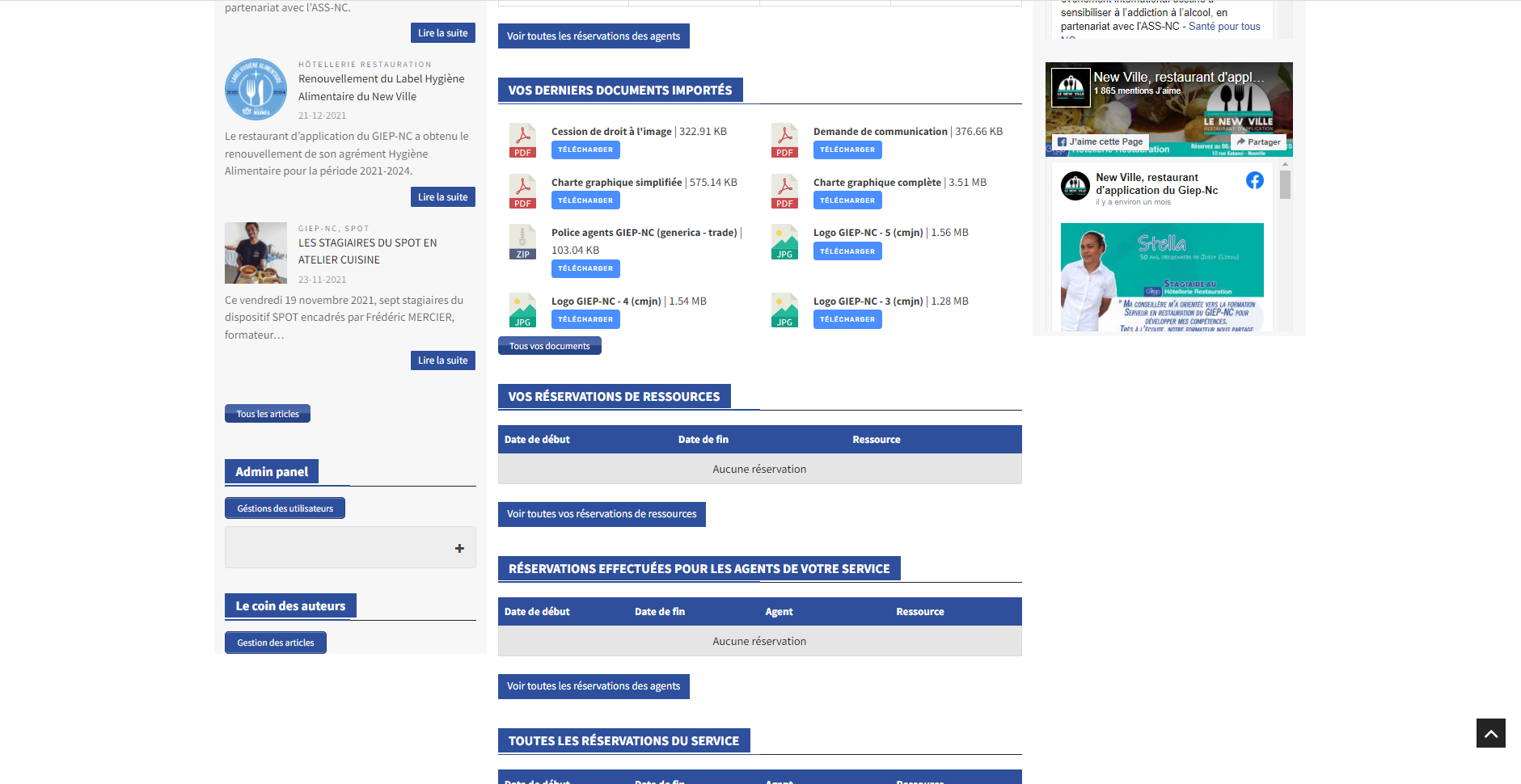Click J'aime cette Page on Facebook widget
Image resolution: width=1521 pixels, height=784 pixels.
pos(1100,141)
